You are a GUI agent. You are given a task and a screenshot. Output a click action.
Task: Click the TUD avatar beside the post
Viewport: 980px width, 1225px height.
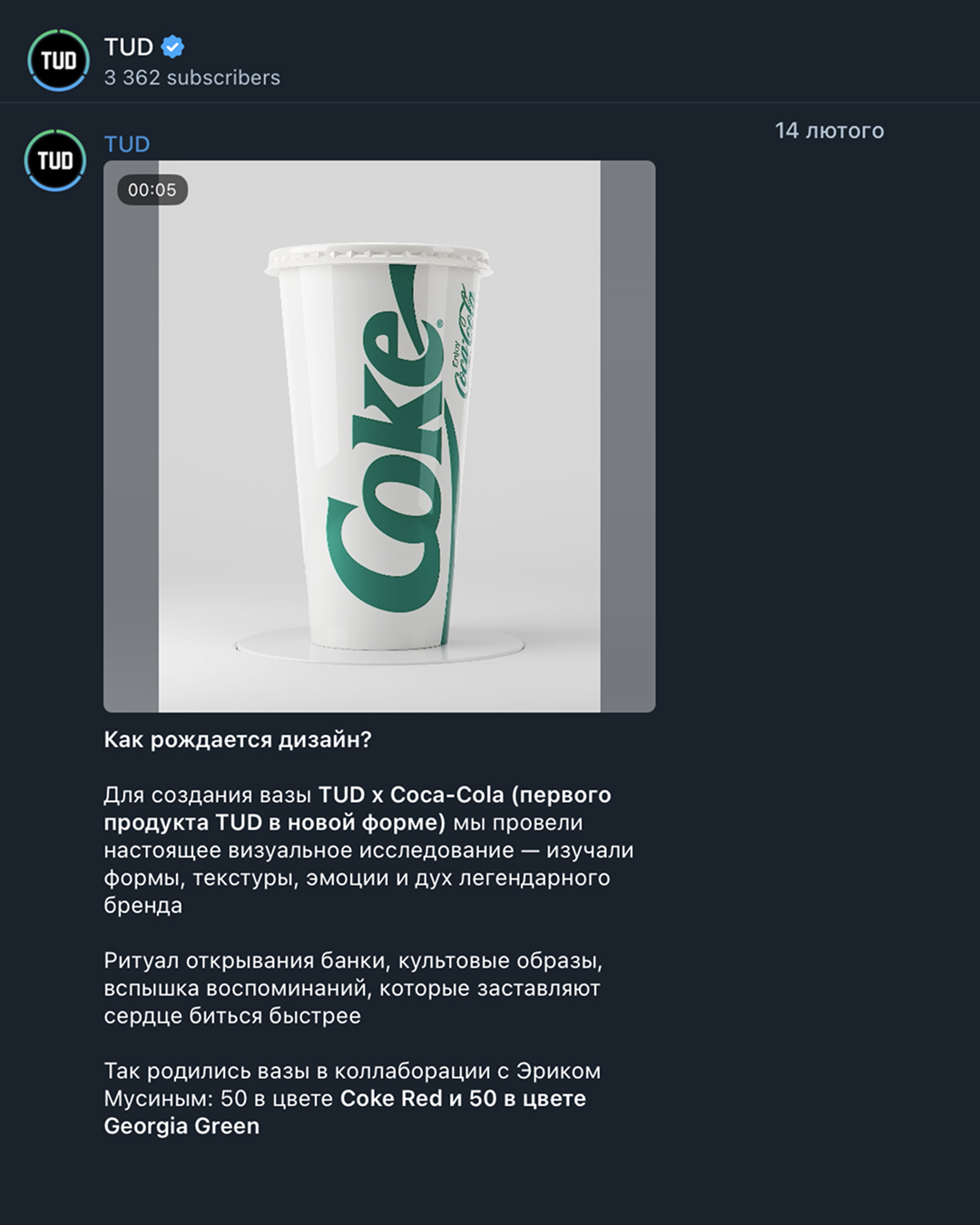[x=55, y=161]
